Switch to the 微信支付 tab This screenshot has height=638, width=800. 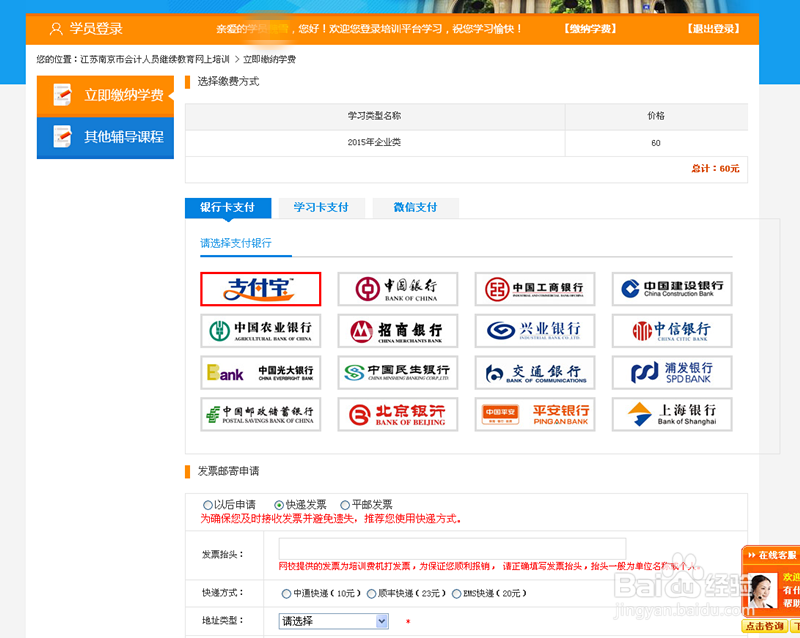[415, 207]
